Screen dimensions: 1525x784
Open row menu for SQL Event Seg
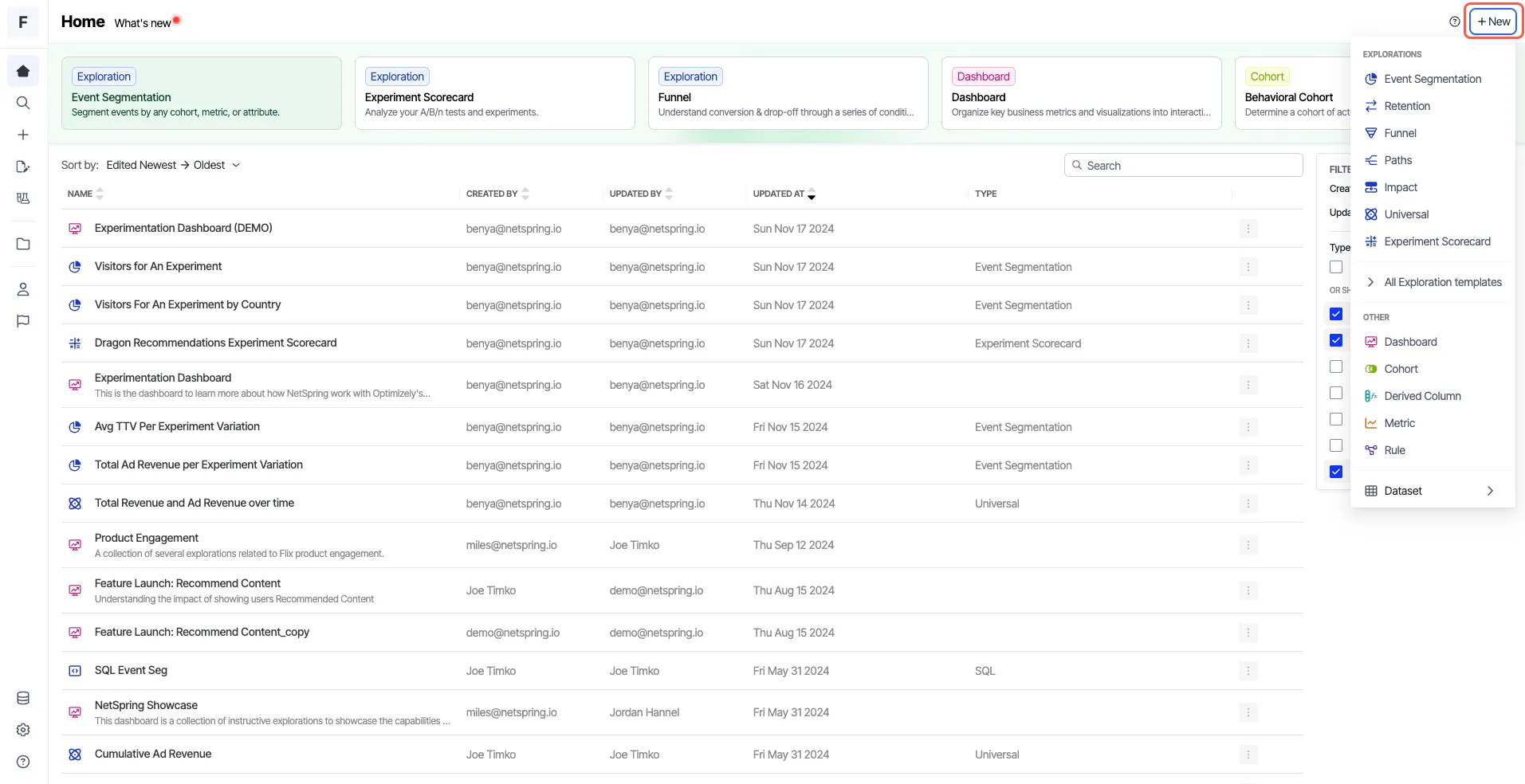click(x=1248, y=671)
